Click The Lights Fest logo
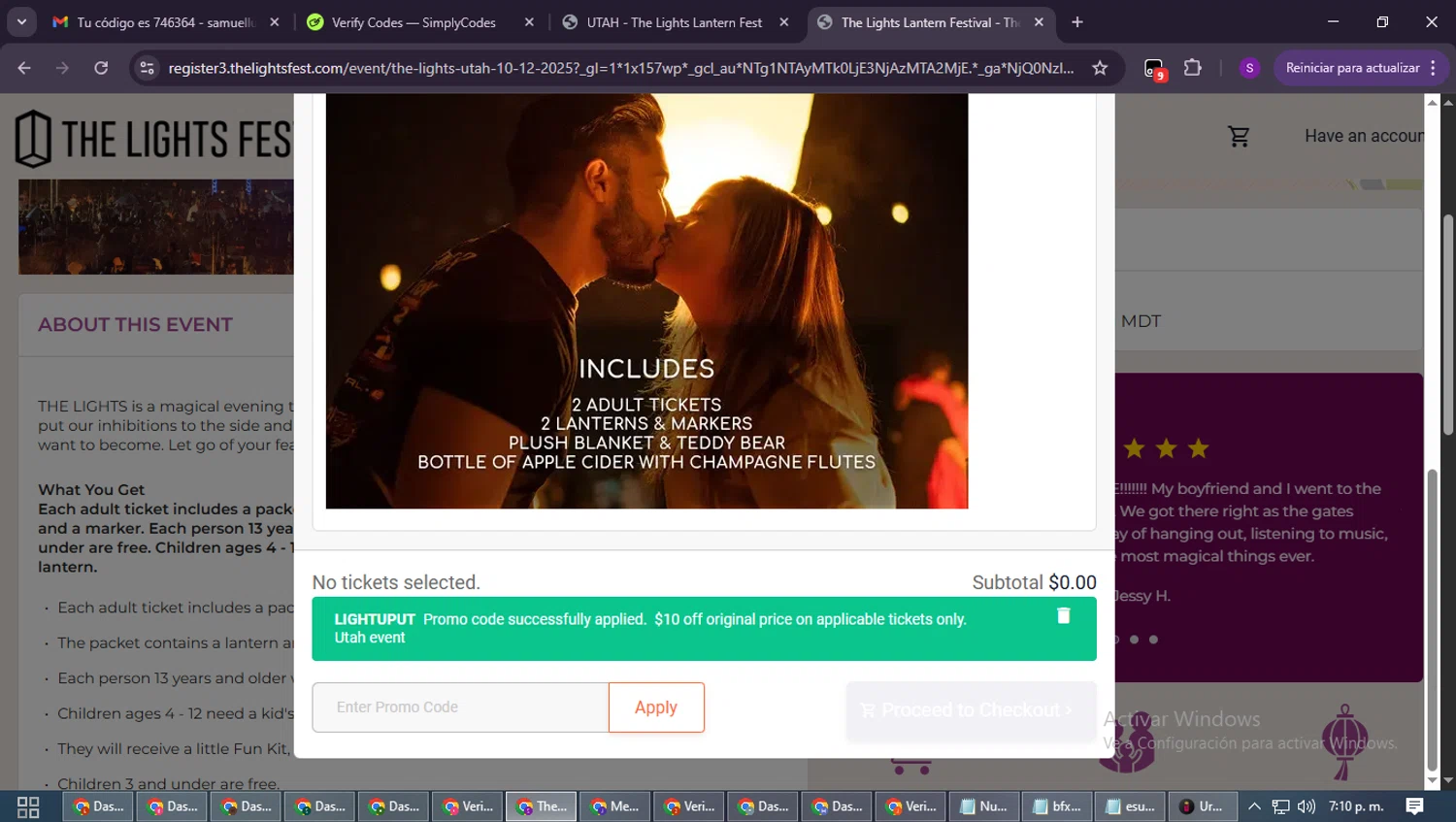The width and height of the screenshot is (1456, 822). coord(155,138)
